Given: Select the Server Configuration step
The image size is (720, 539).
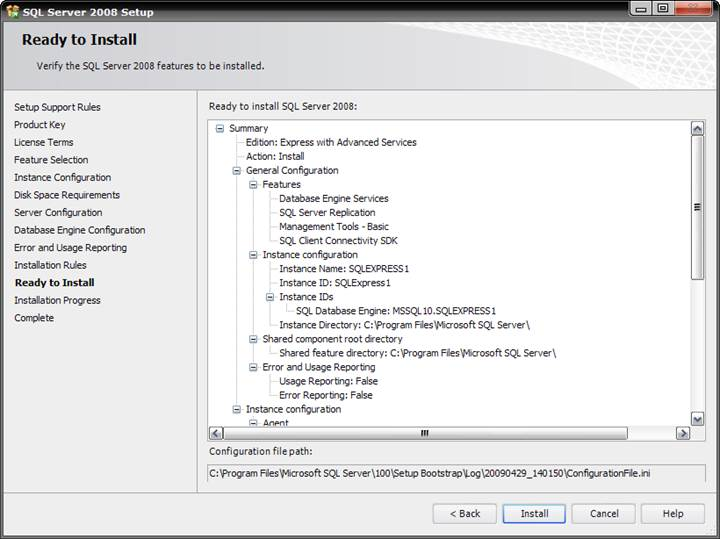Looking at the screenshot, I should (x=58, y=213).
